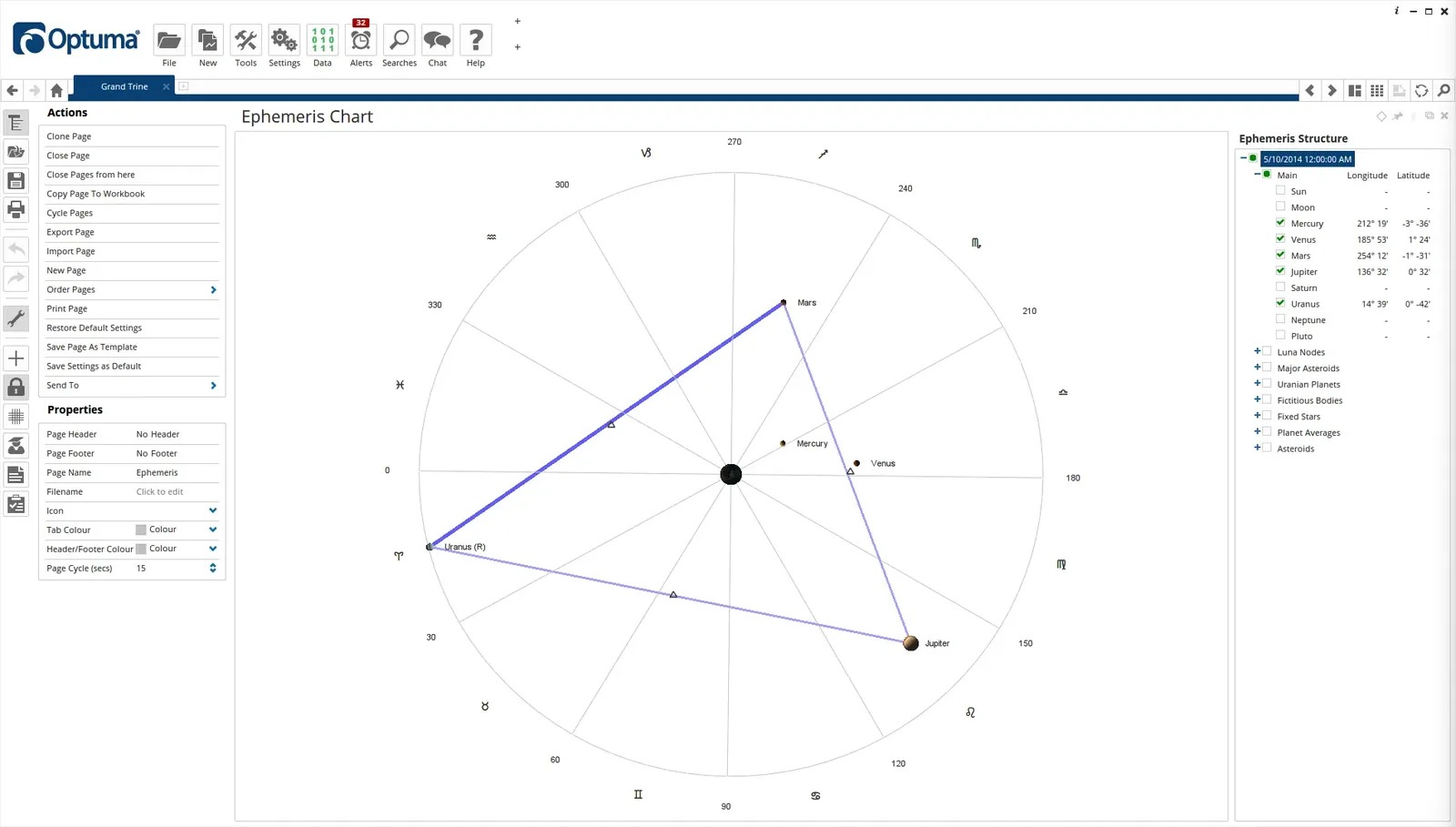Click the tab scroll right arrow
Viewport: 1456px width, 827px height.
click(1332, 90)
